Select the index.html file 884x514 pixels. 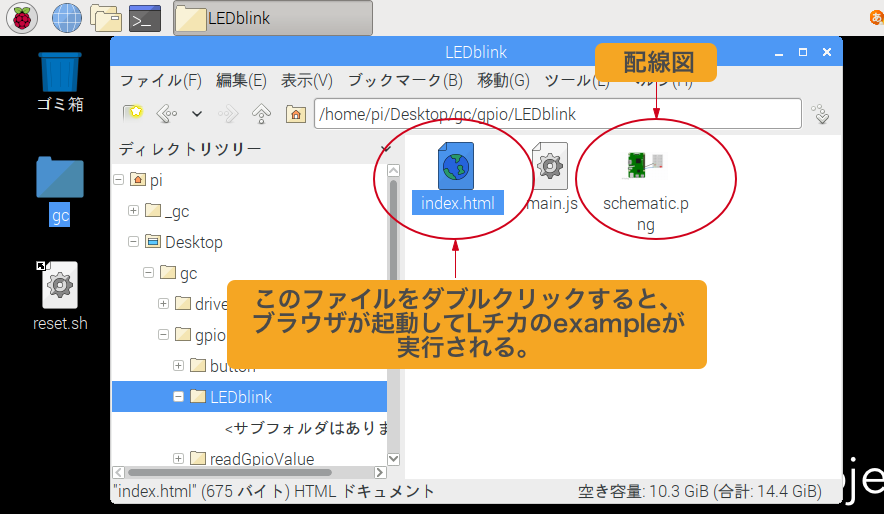(x=456, y=180)
